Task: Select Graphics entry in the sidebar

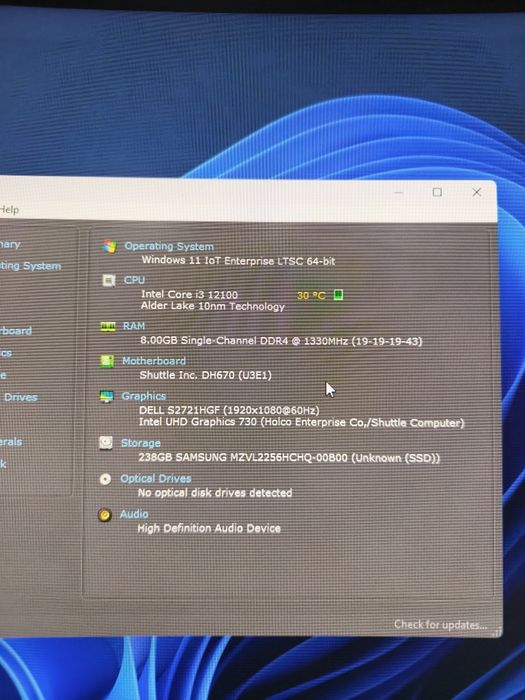Action: click(x=6, y=353)
